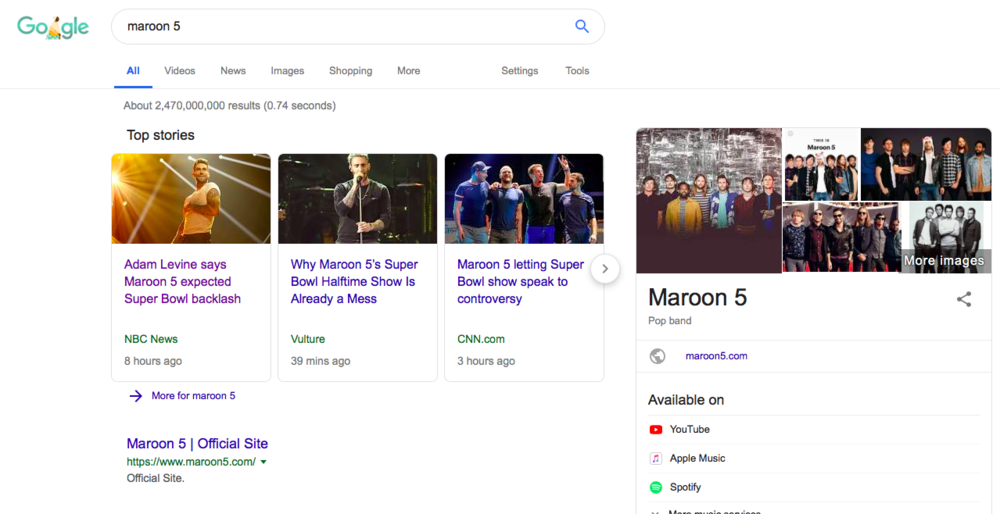Click the 3 hours ago timestamp
The width and height of the screenshot is (1000, 514).
pos(486,361)
